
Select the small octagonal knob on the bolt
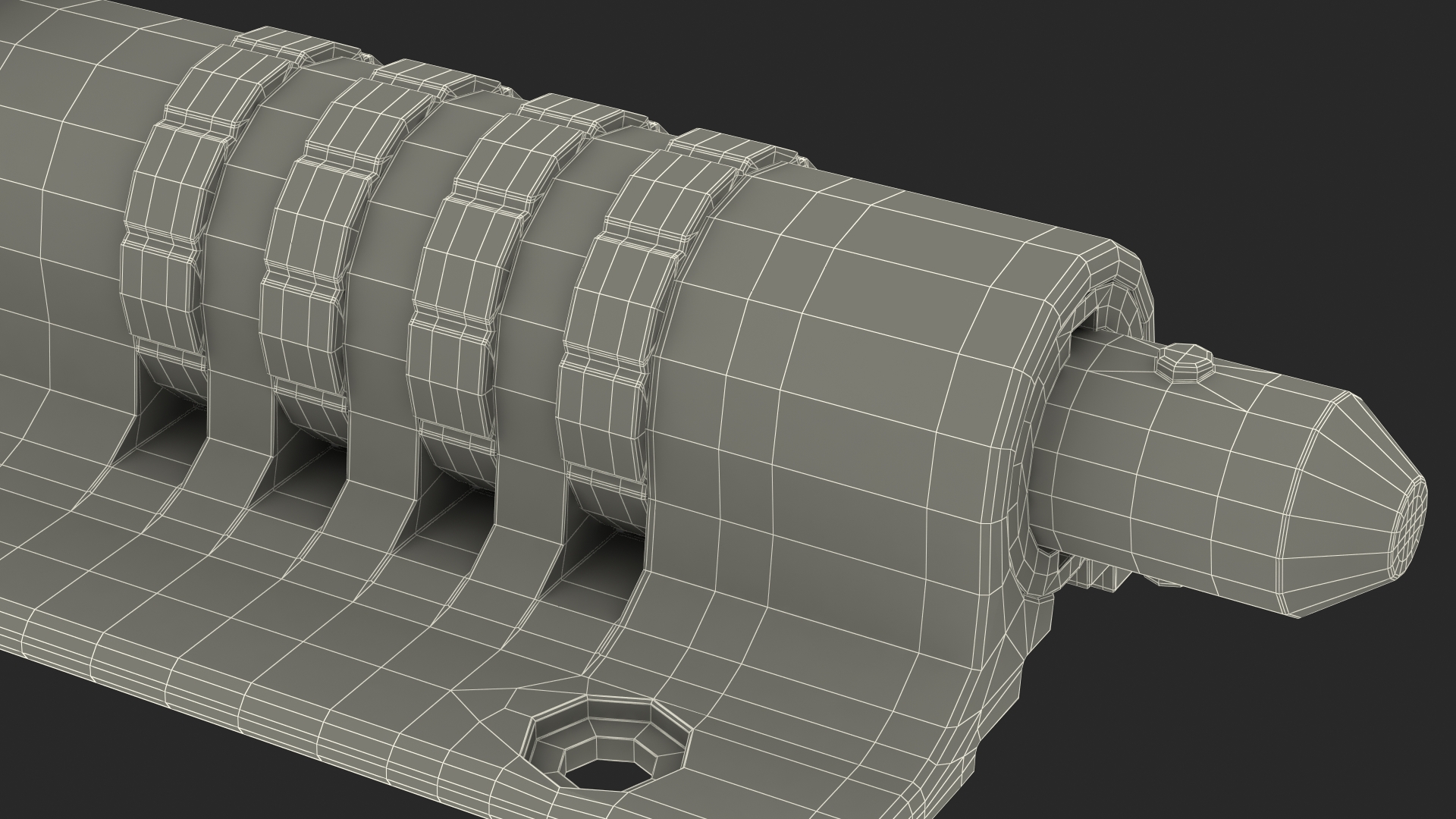[x=1184, y=363]
